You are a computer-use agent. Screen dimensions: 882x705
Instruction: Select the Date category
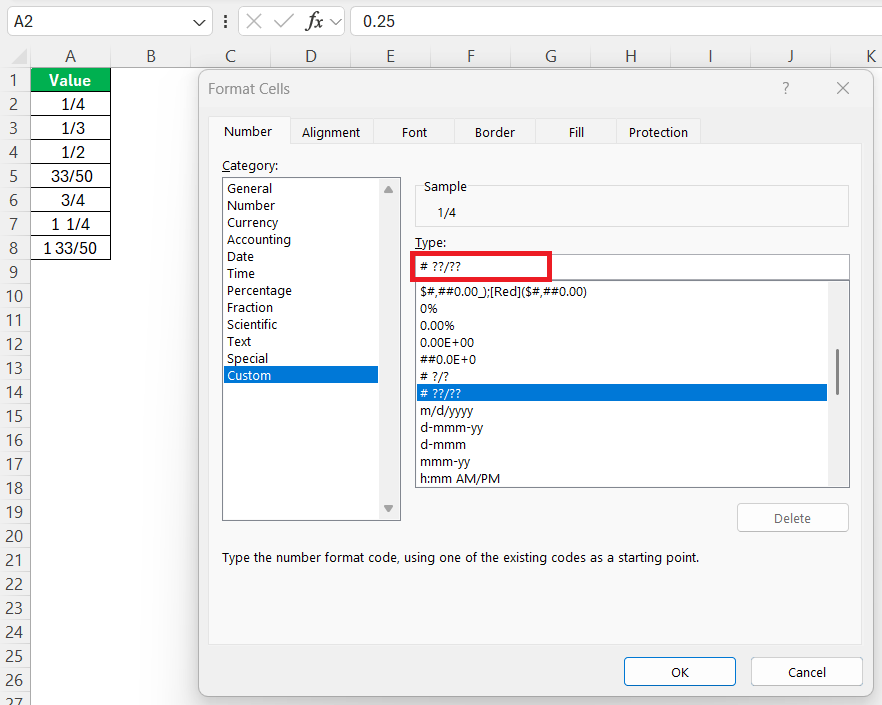click(x=301, y=257)
